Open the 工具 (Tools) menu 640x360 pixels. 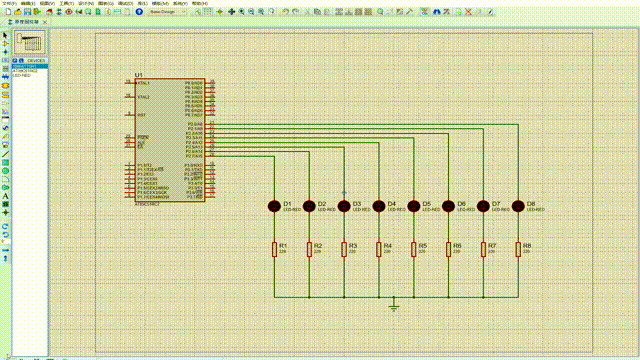coord(67,3)
